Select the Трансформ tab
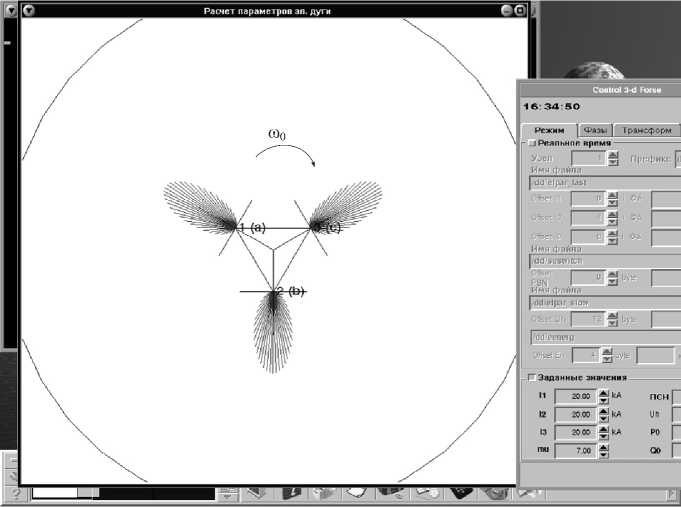 646,130
